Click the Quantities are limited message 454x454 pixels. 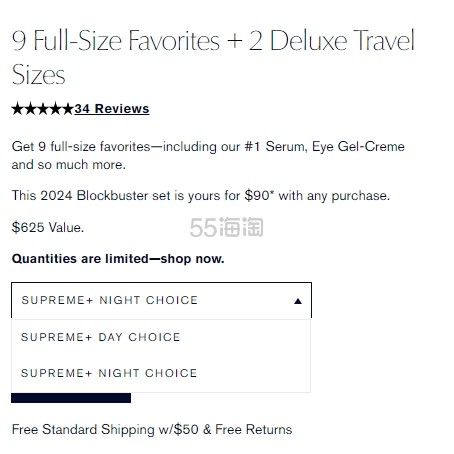[118, 259]
